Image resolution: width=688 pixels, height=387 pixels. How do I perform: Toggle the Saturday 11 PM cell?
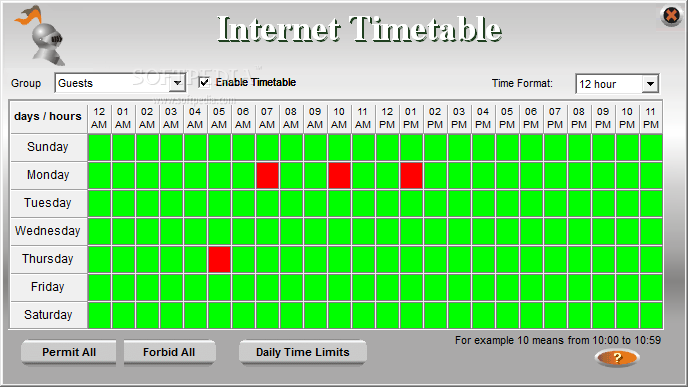click(x=652, y=315)
